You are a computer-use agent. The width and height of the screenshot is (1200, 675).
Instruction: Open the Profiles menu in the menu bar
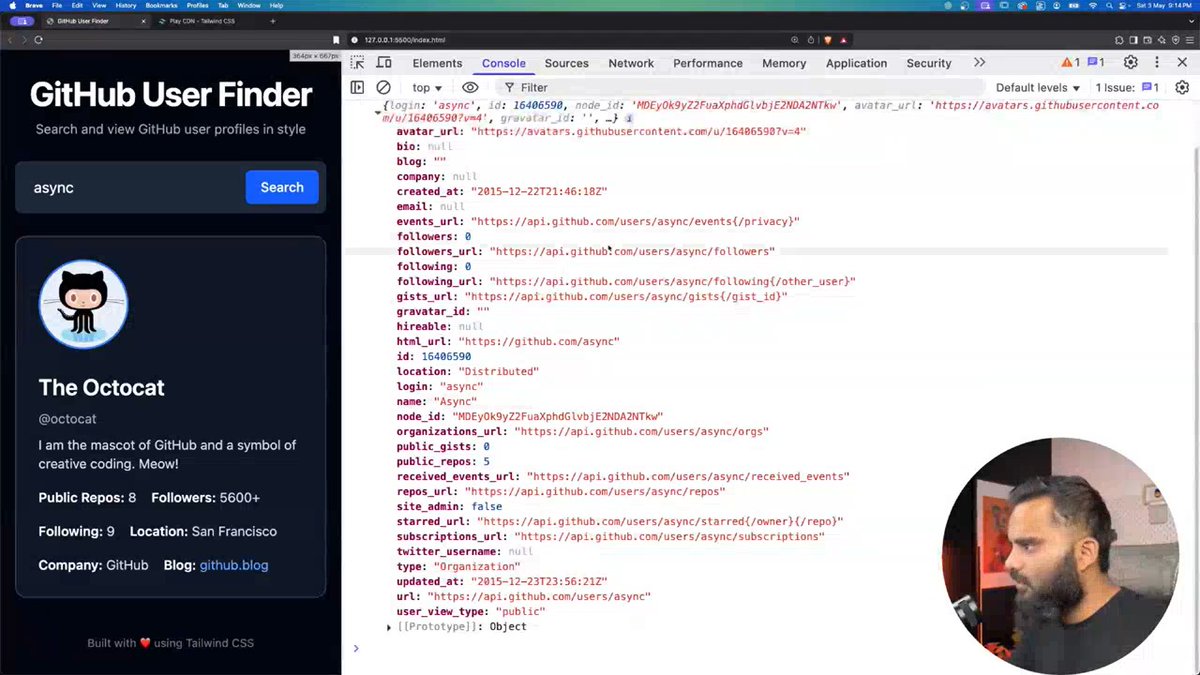click(x=197, y=5)
